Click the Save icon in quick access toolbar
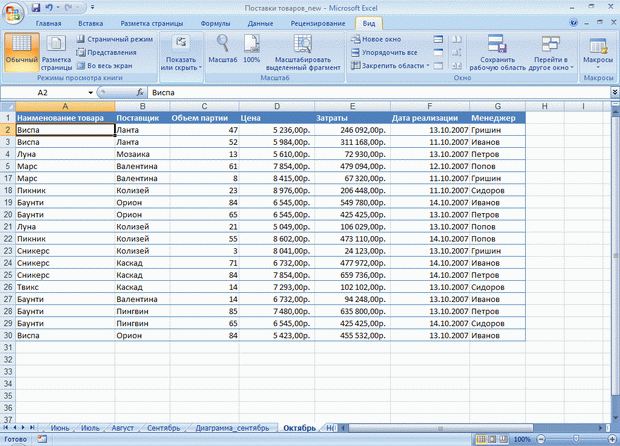The image size is (620, 446). click(36, 8)
